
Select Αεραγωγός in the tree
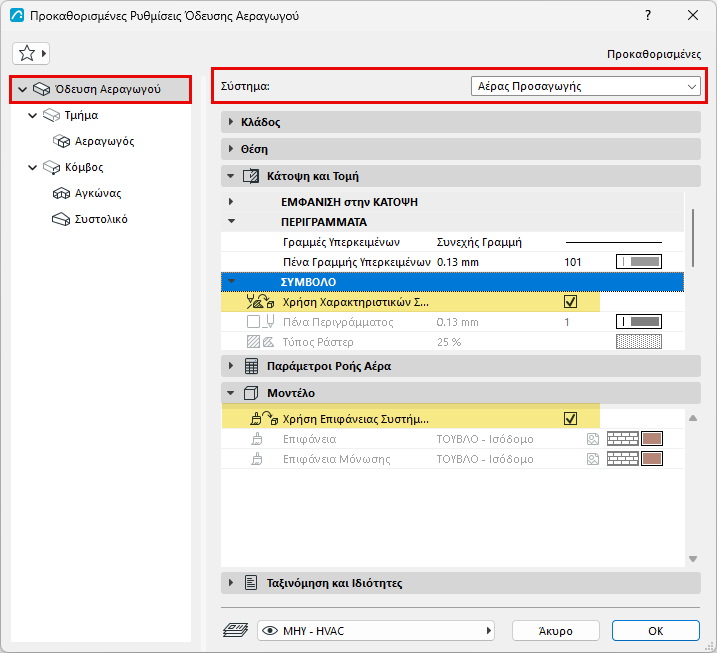point(105,141)
